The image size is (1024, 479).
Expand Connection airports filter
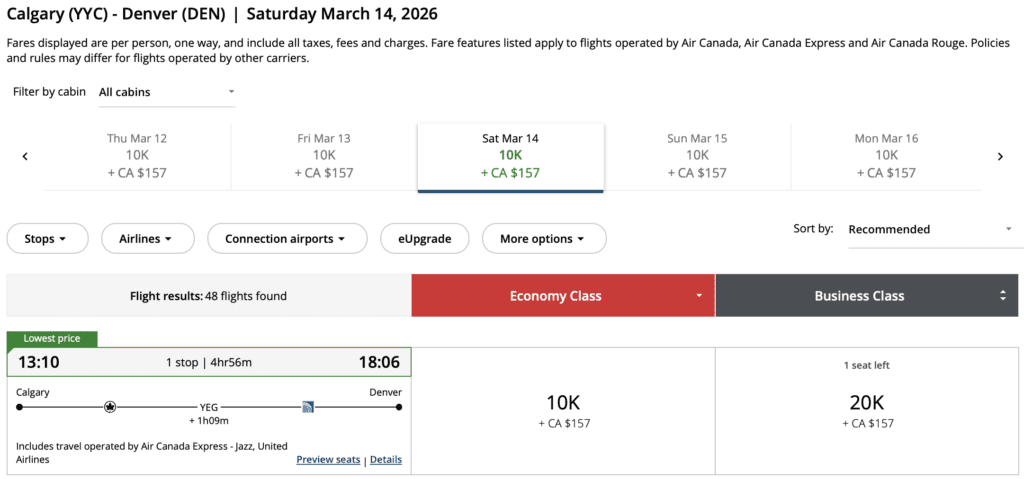click(285, 239)
